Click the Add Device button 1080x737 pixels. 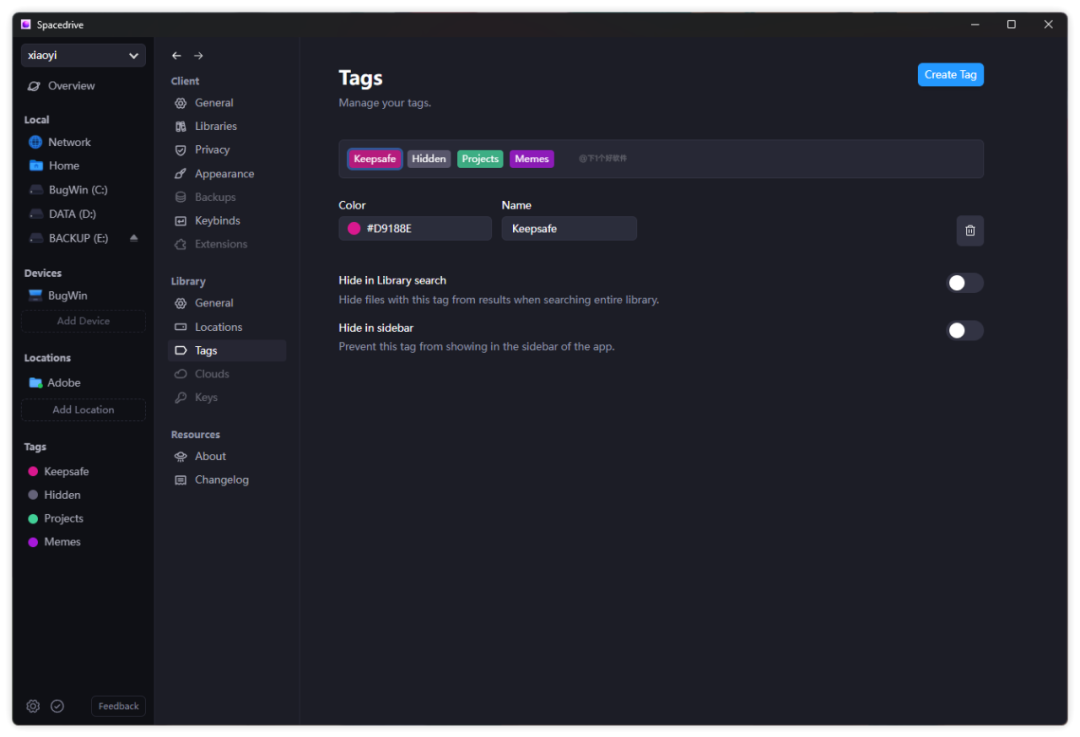(x=83, y=321)
